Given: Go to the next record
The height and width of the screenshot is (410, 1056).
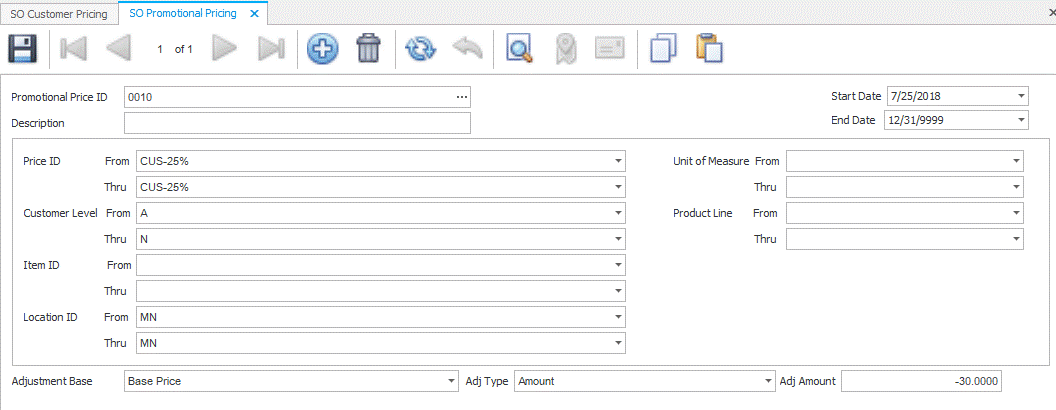Looking at the screenshot, I should [x=225, y=49].
